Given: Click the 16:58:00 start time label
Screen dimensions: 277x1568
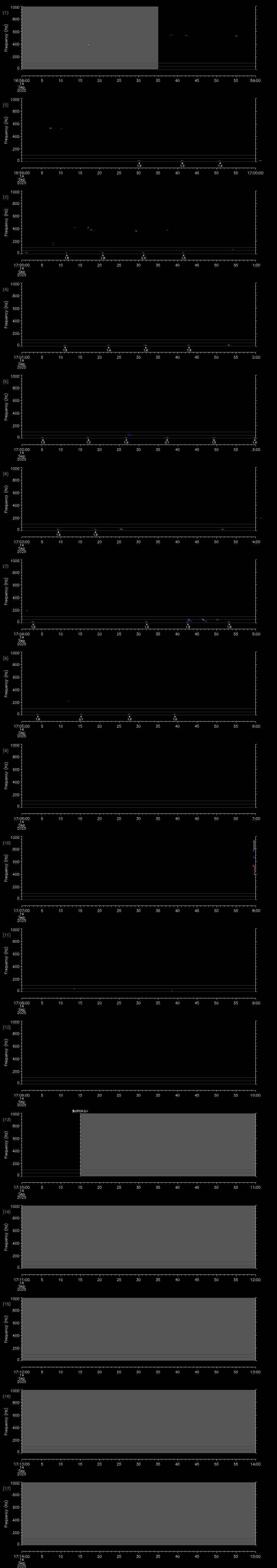Looking at the screenshot, I should [x=21, y=80].
